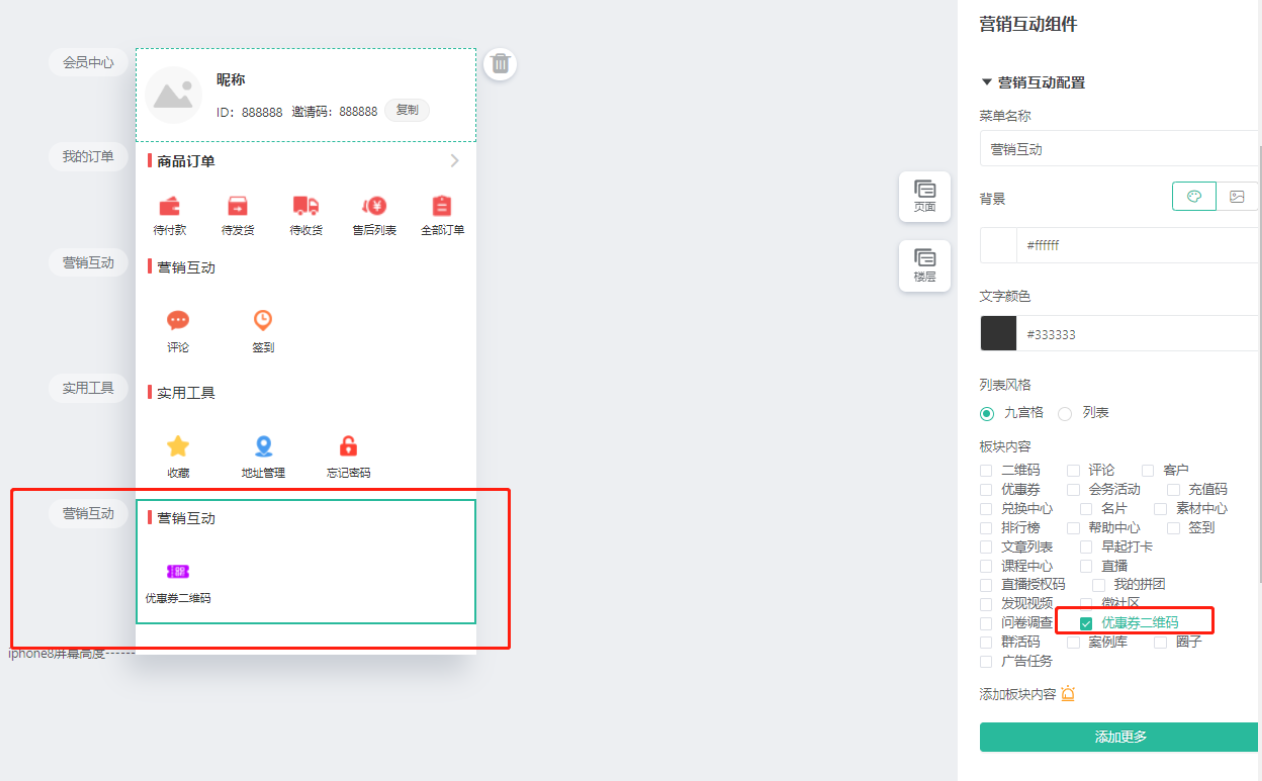Enable the 签到 checkbox in 板块内容
This screenshot has height=781, width=1262.
[x=1174, y=528]
